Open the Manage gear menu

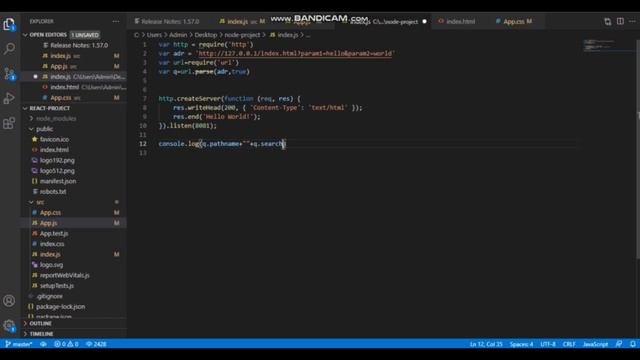tap(9, 326)
